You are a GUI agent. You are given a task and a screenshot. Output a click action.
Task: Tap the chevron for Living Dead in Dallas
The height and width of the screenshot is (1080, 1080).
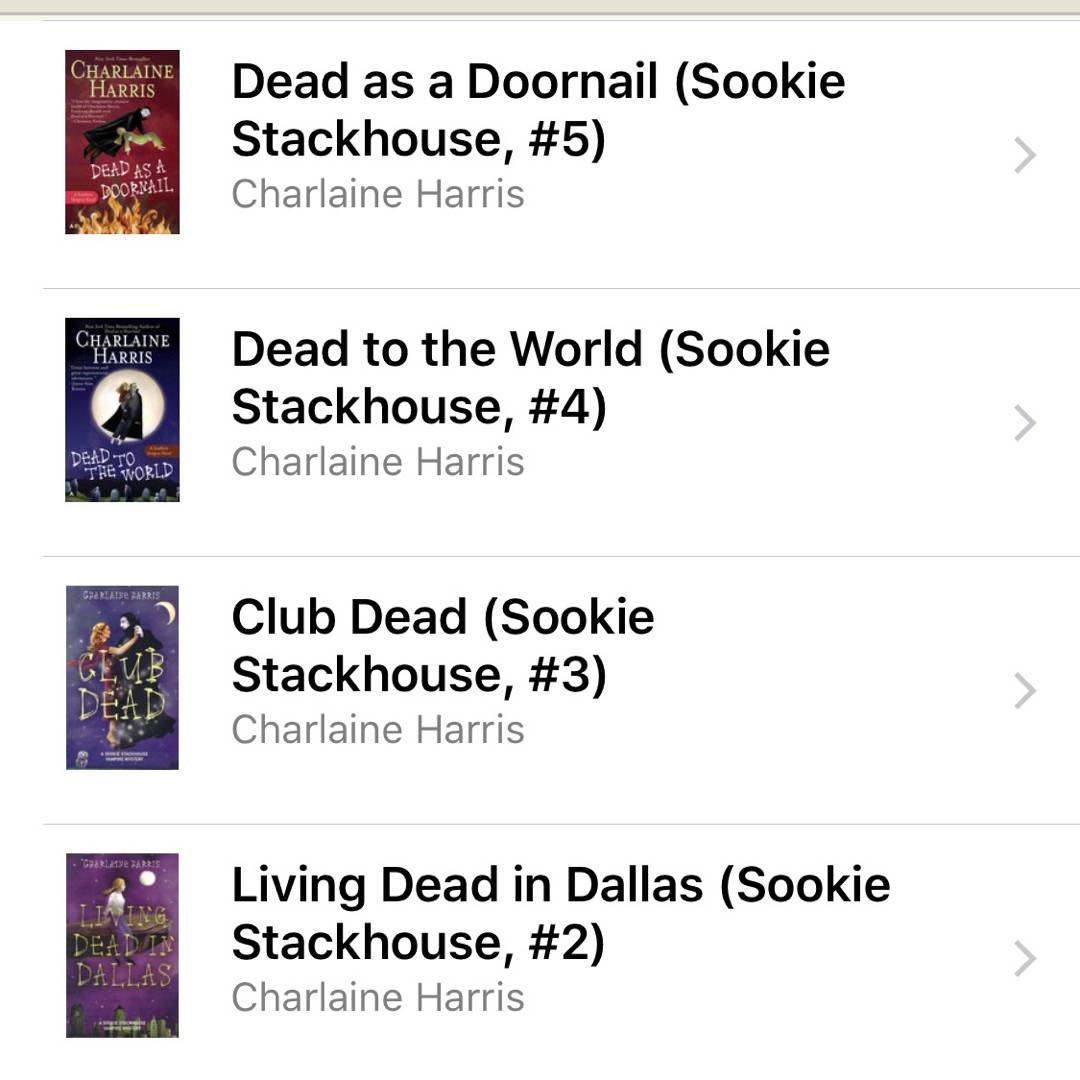1024,959
